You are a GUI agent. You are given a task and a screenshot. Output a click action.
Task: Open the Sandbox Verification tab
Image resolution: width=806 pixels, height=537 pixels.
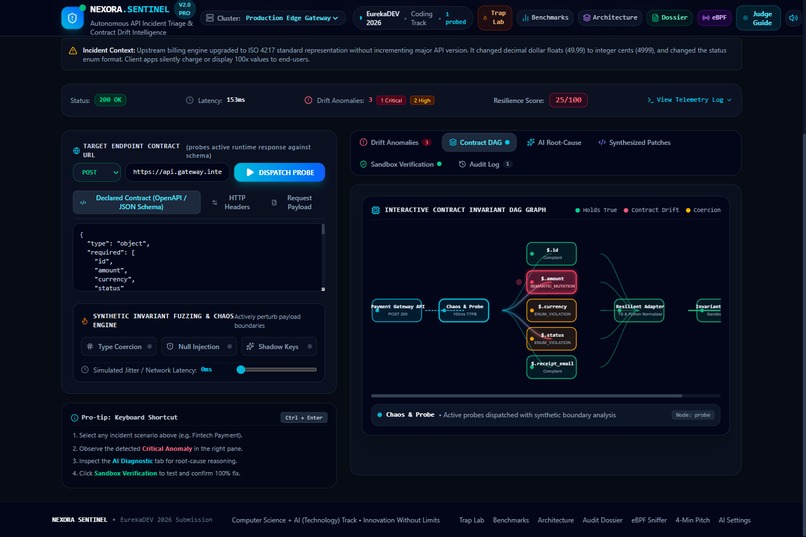pos(400,164)
